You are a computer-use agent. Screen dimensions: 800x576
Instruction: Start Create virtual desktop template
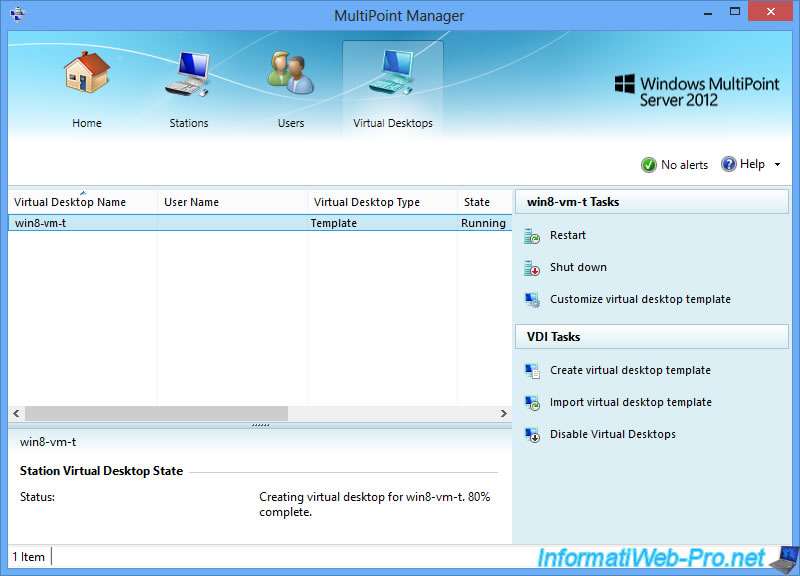630,370
